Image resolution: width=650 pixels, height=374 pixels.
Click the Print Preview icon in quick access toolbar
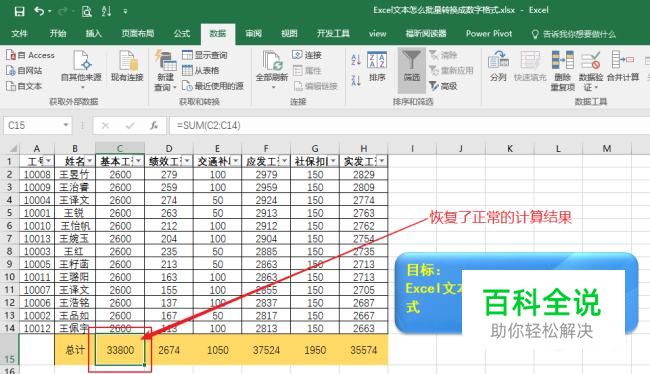[87, 11]
